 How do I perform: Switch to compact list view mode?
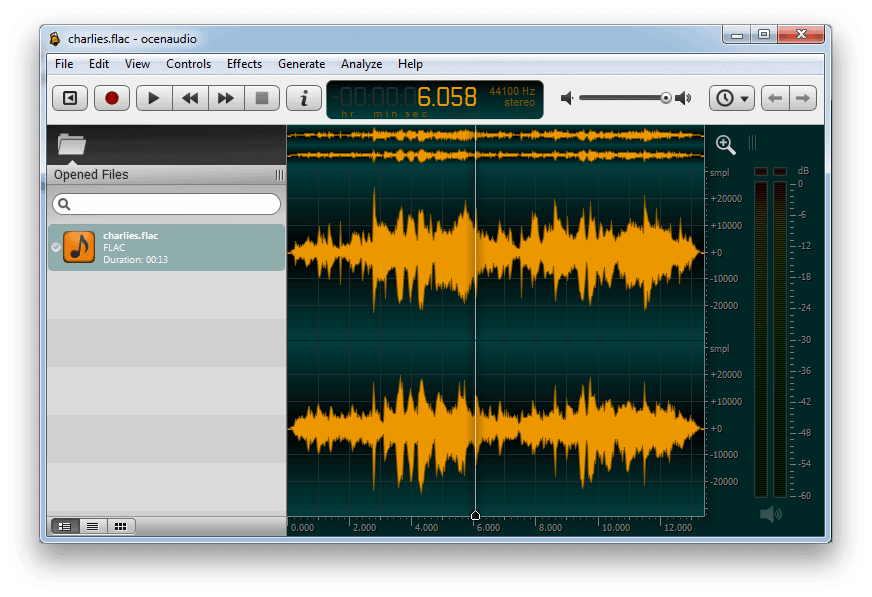point(92,526)
